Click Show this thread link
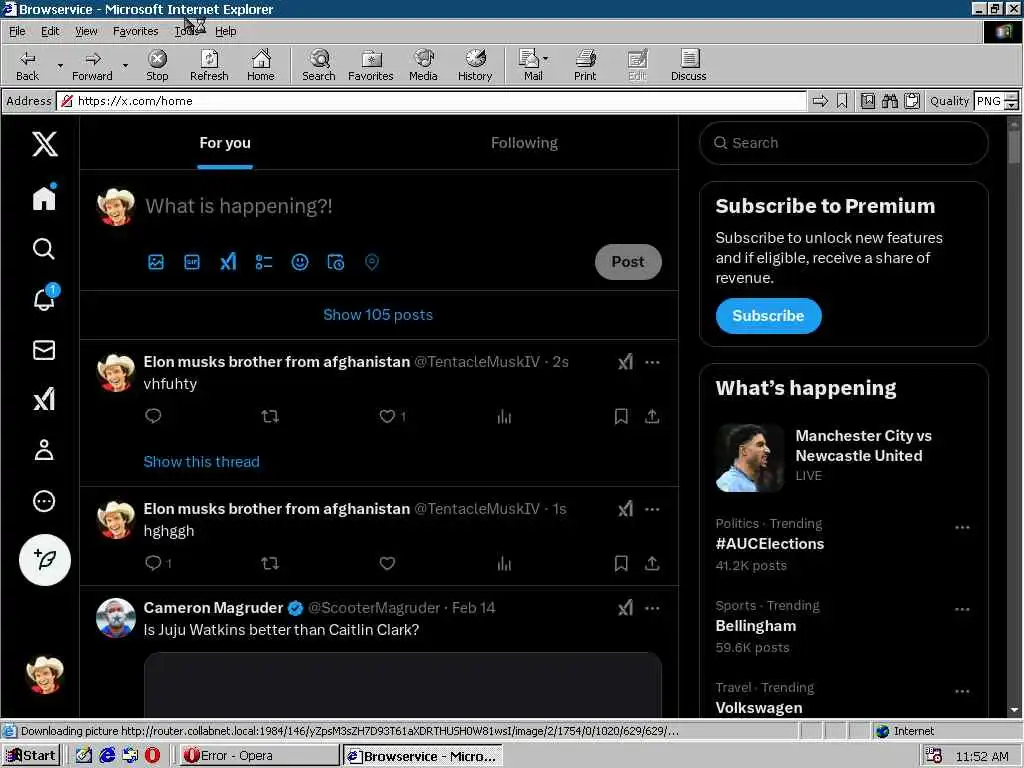Screen dimensions: 1024x768 tap(201, 462)
